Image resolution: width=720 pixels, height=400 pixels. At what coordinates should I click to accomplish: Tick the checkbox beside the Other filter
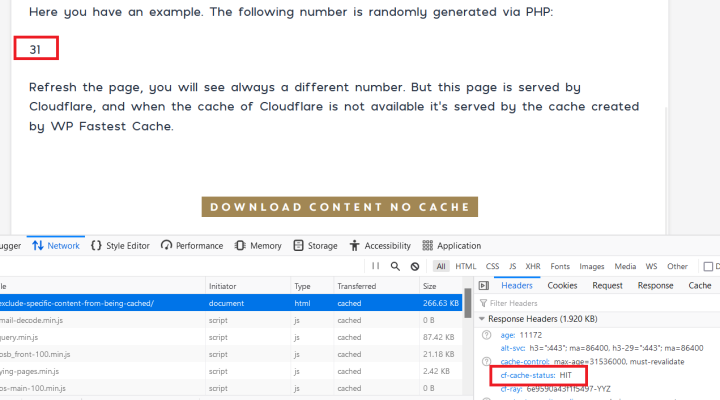coord(708,266)
